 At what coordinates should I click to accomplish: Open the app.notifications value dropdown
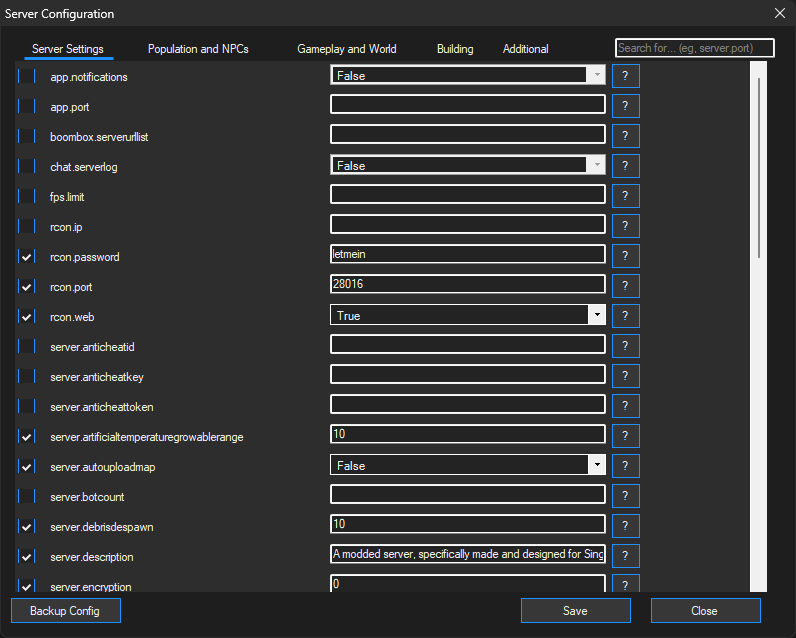[x=597, y=75]
